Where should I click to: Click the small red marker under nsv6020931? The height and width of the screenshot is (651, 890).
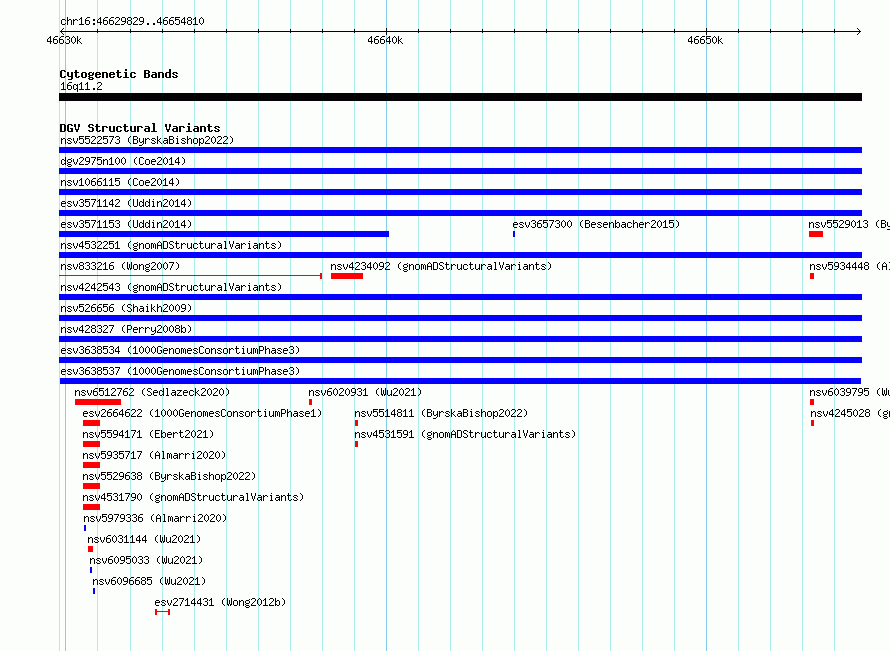(310, 402)
